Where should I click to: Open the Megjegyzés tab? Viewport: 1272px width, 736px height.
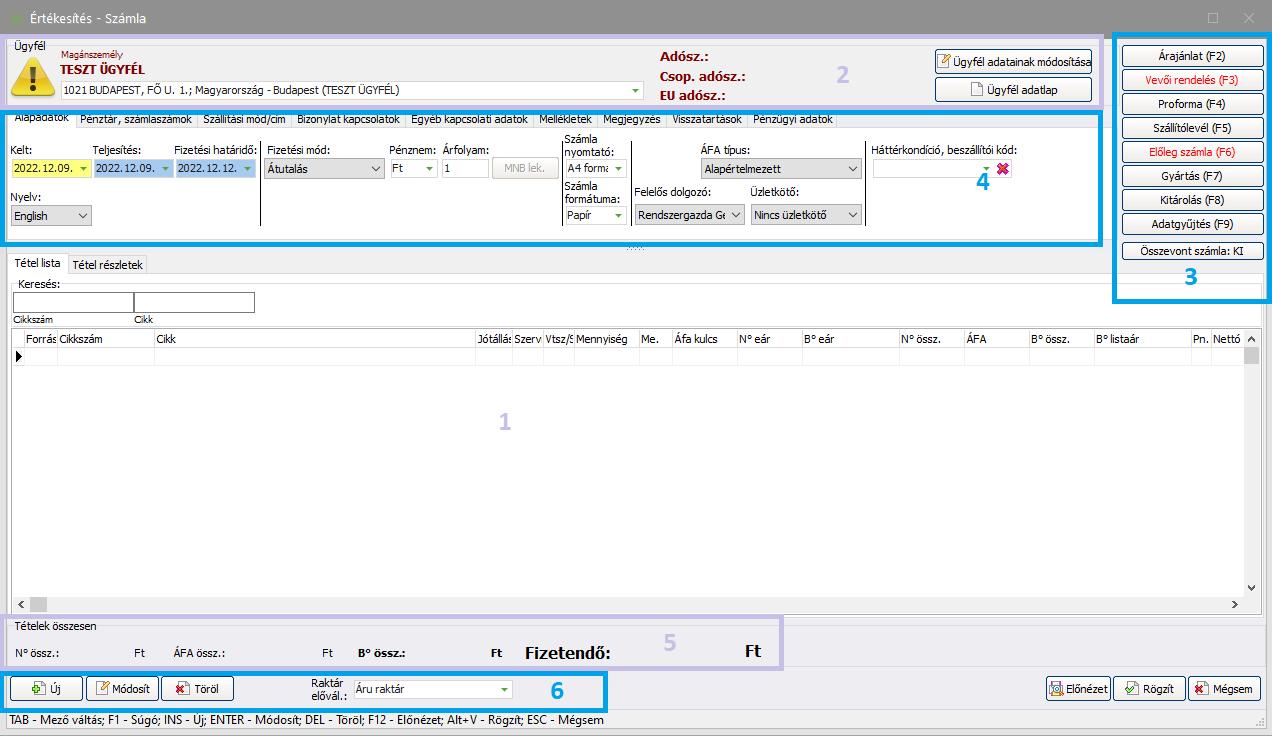pos(631,119)
